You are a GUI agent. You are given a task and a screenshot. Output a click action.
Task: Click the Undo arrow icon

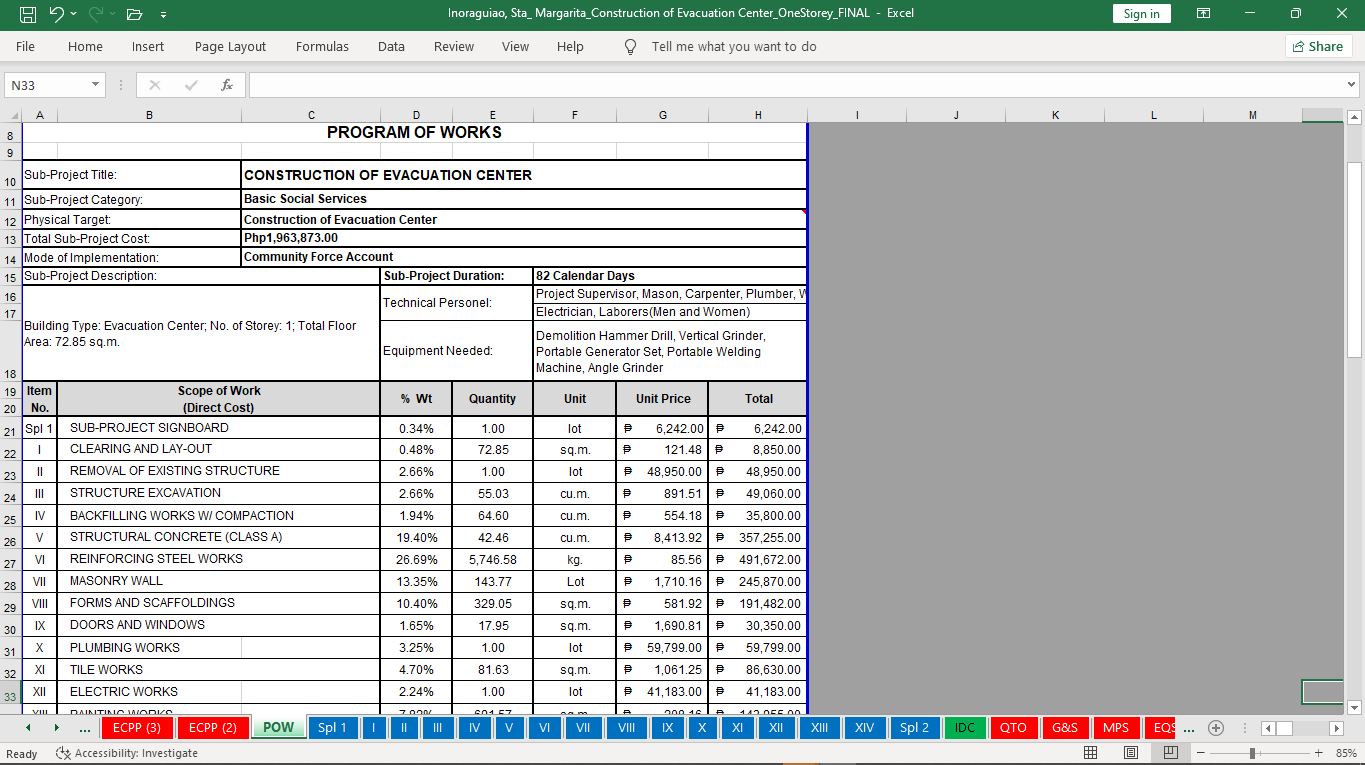click(x=57, y=14)
